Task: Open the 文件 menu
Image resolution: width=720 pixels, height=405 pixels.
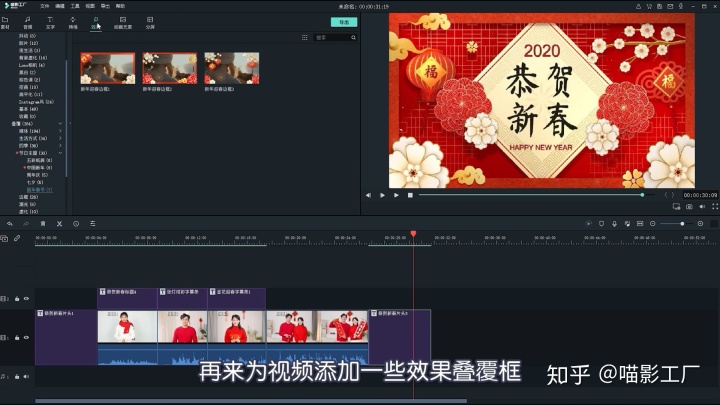Action: click(45, 6)
